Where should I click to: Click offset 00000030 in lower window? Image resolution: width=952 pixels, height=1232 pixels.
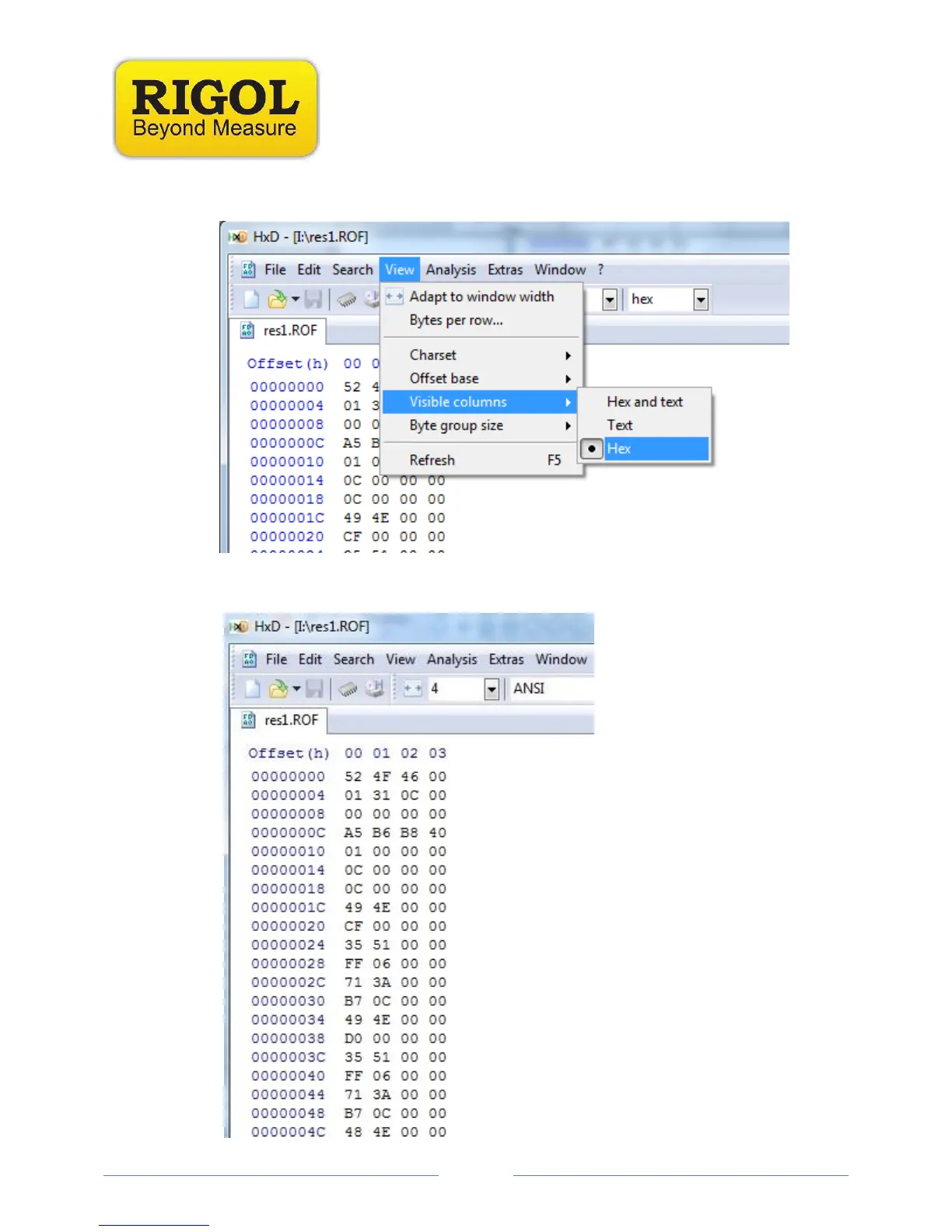288,1001
